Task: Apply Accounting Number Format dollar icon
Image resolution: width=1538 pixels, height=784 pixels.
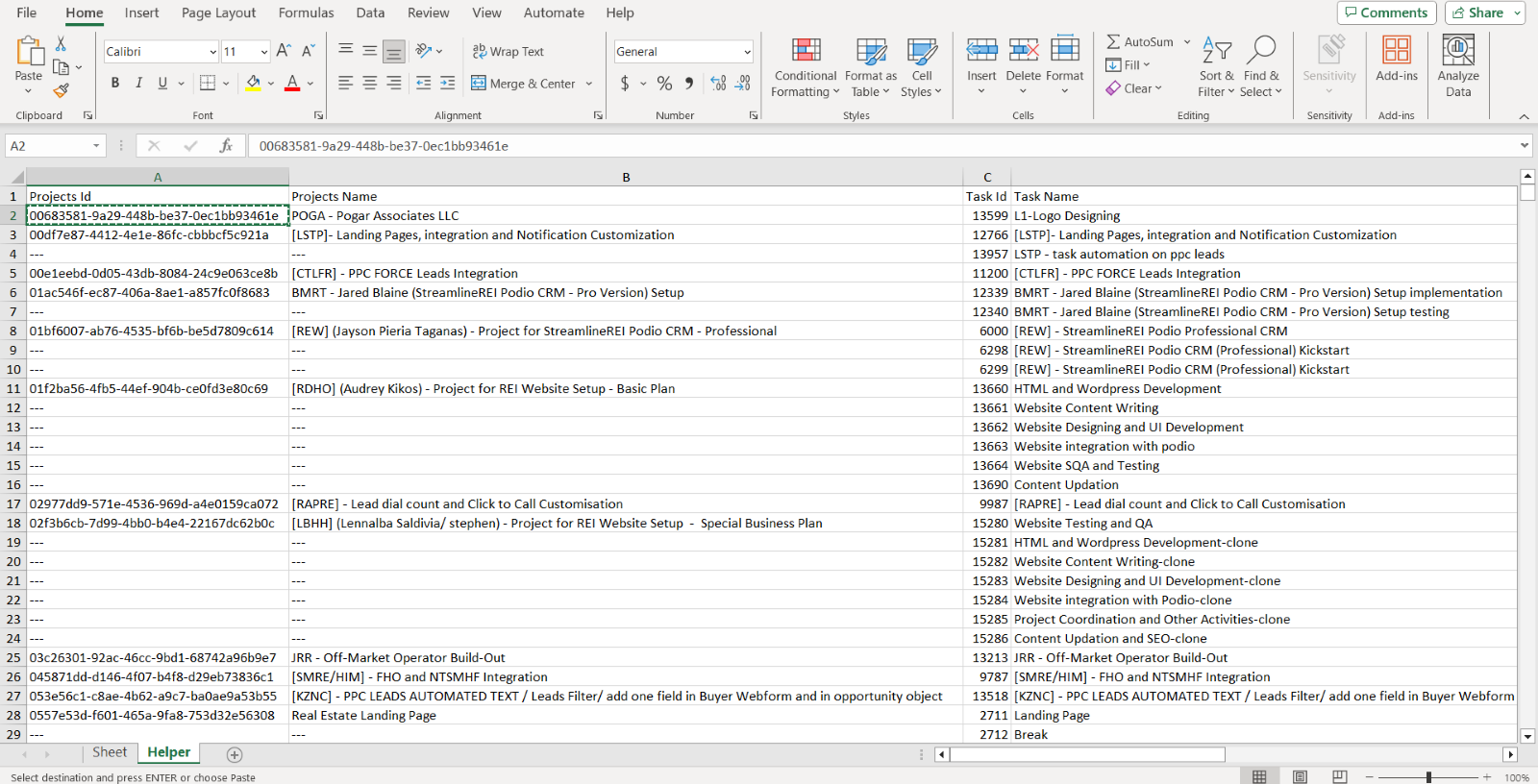Action: tap(625, 84)
